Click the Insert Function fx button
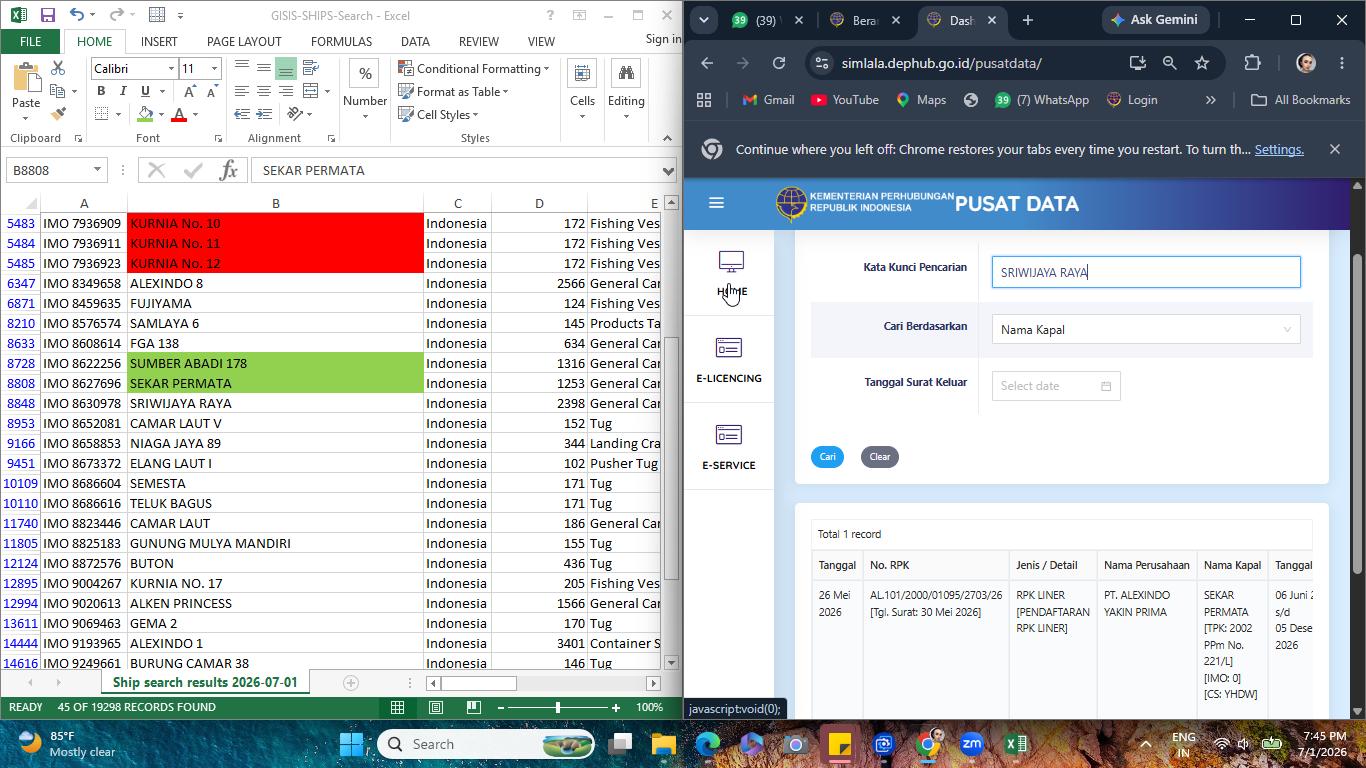Screen dimensions: 1366x768 coord(228,170)
